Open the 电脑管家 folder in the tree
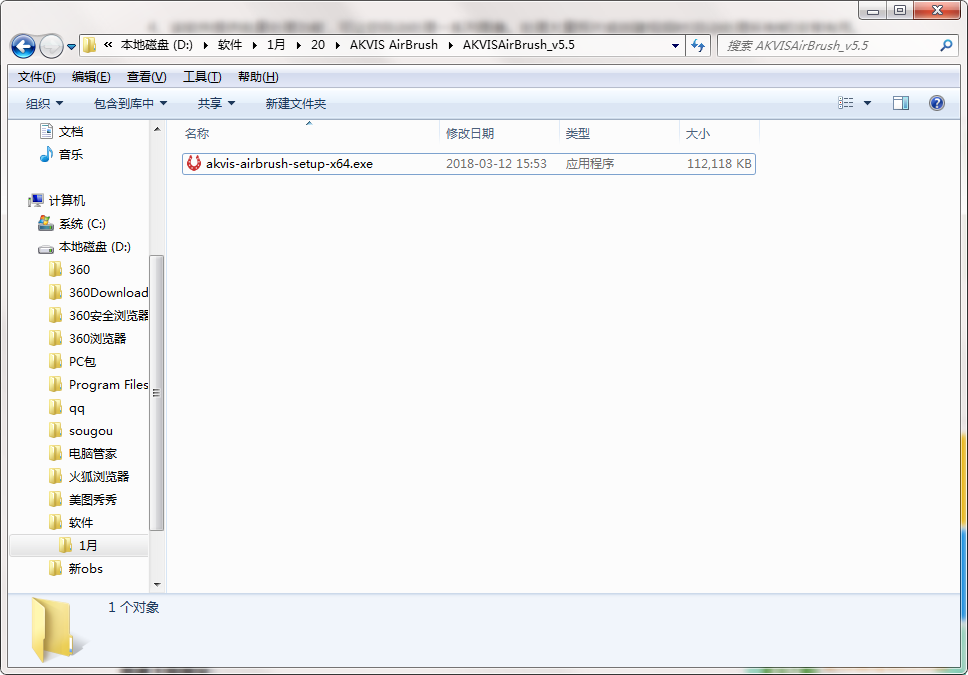Image resolution: width=968 pixels, height=675 pixels. pos(82,453)
